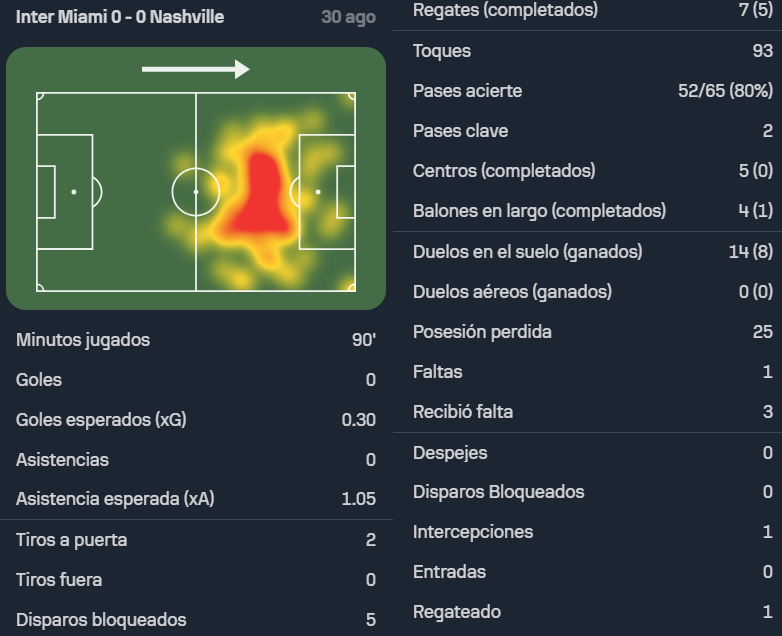Click the red heatmap hotspot on the pitch
This screenshot has width=782, height=636.
(259, 196)
